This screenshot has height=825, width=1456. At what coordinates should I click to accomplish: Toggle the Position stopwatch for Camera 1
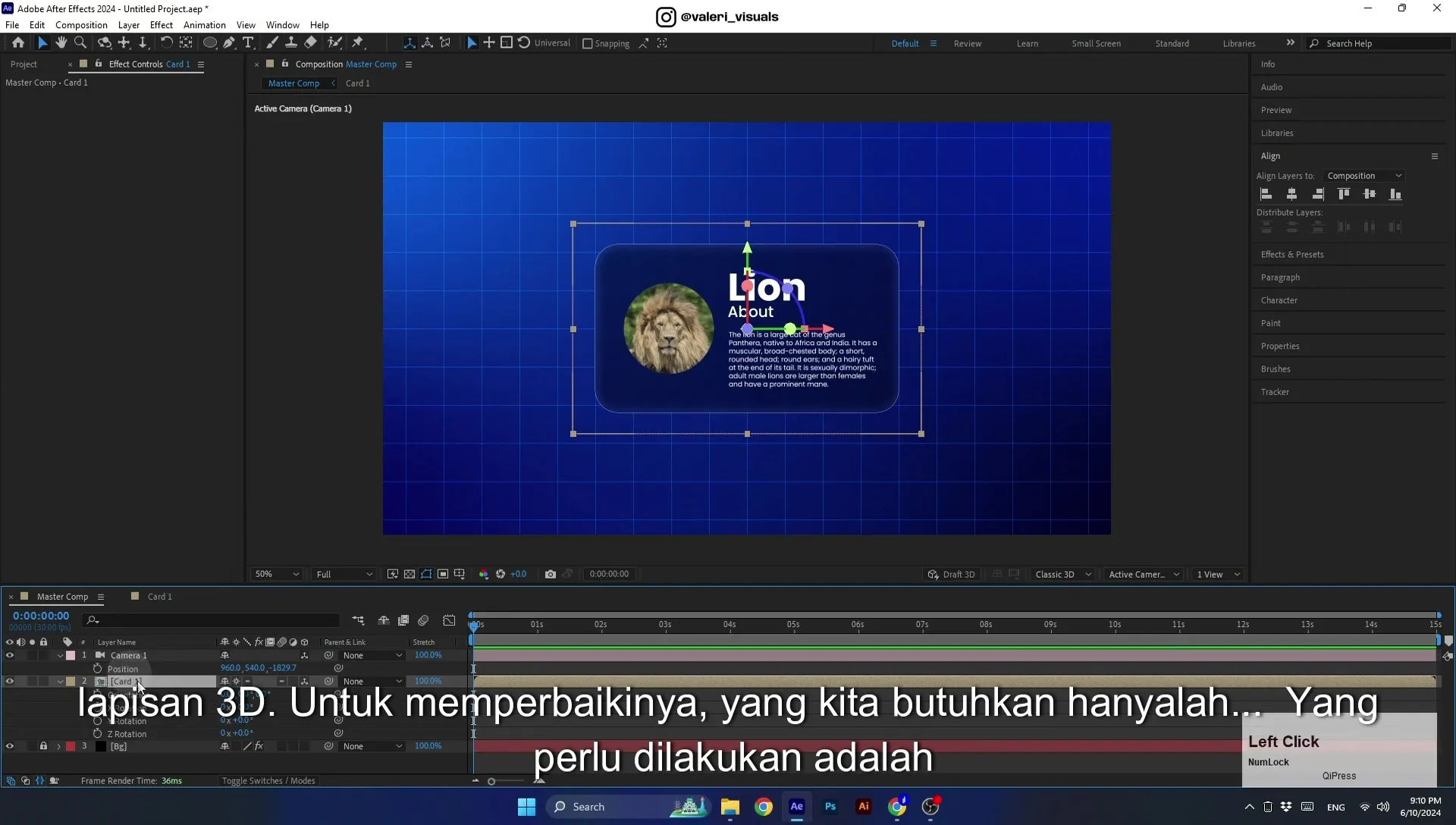(x=98, y=668)
